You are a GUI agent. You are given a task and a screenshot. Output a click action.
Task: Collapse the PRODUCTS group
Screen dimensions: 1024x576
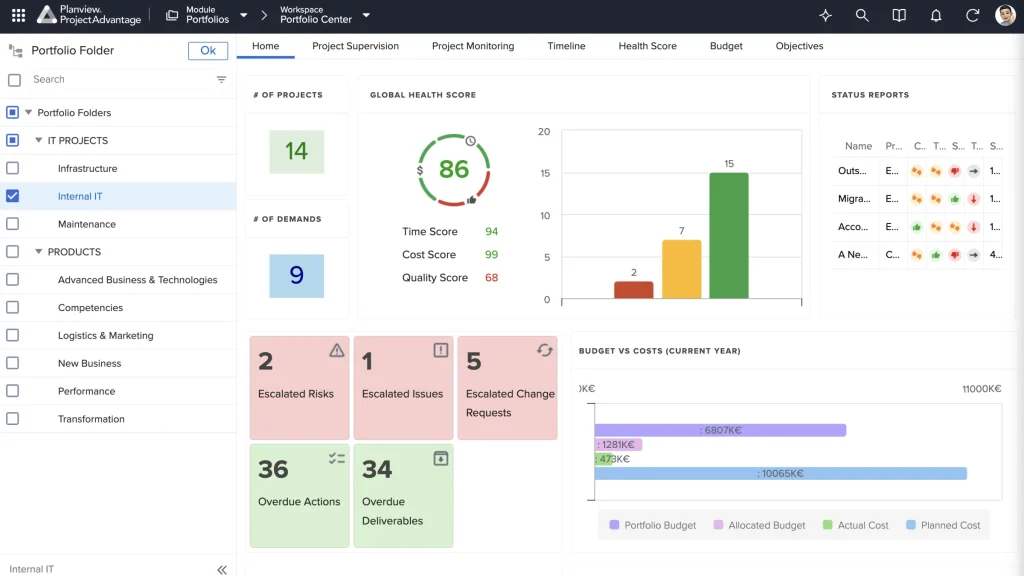pyautogui.click(x=39, y=251)
